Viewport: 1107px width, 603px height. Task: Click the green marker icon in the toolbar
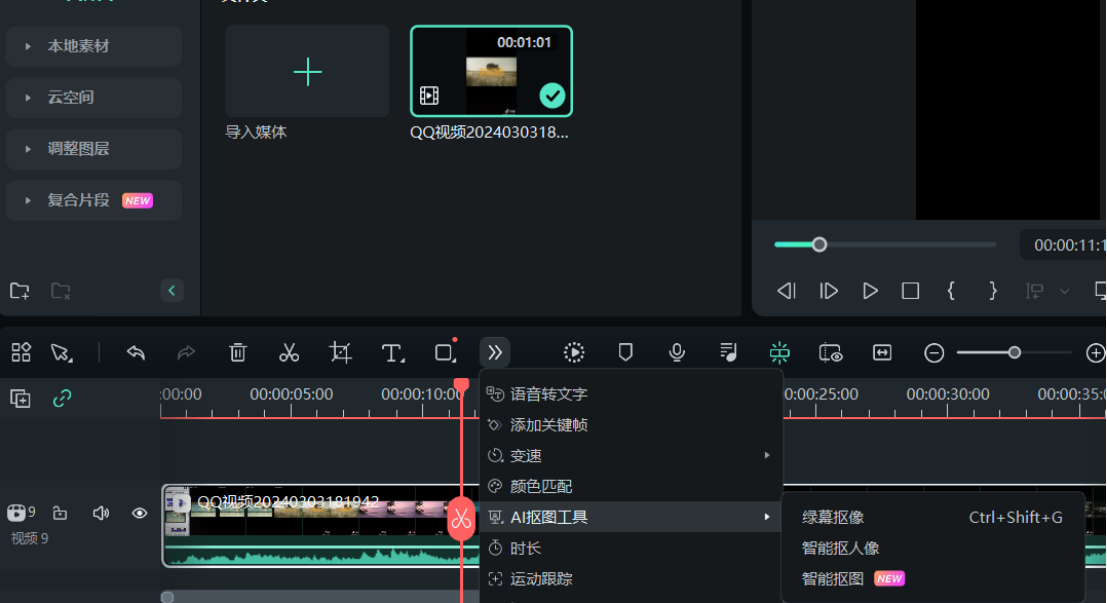(x=779, y=352)
